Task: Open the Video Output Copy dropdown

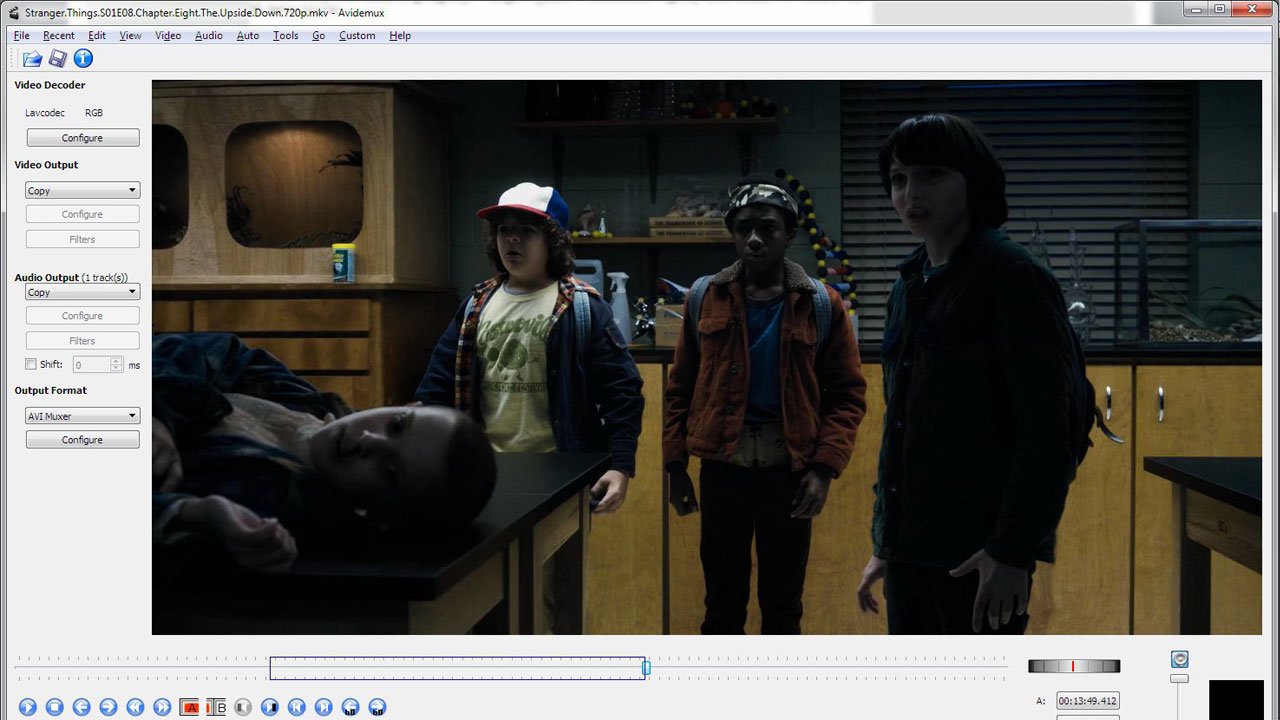Action: click(x=82, y=189)
